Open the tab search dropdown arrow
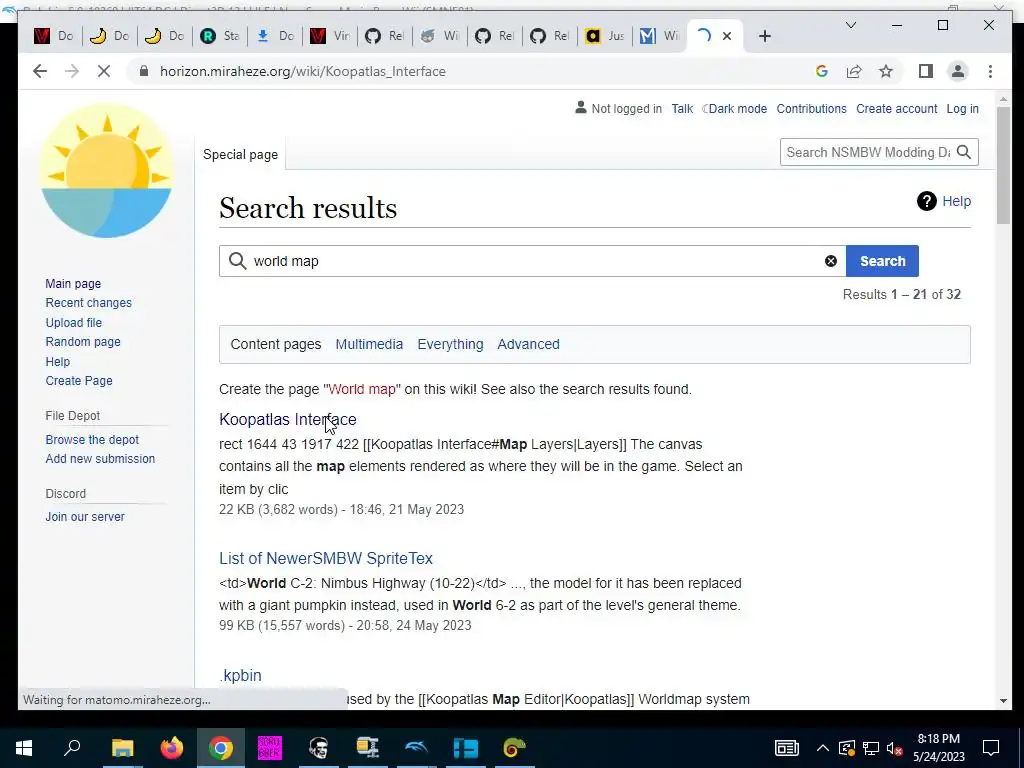1024x768 pixels. click(850, 25)
